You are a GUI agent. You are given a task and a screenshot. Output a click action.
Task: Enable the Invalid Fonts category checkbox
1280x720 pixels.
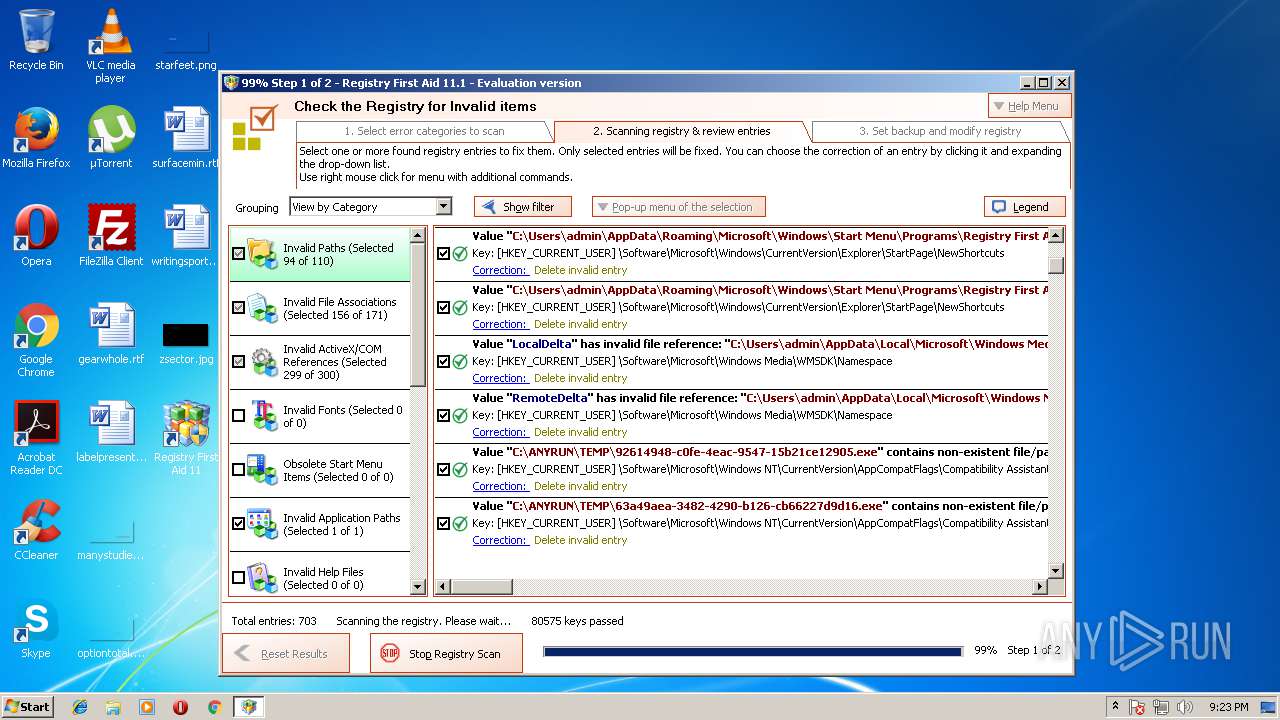238,416
